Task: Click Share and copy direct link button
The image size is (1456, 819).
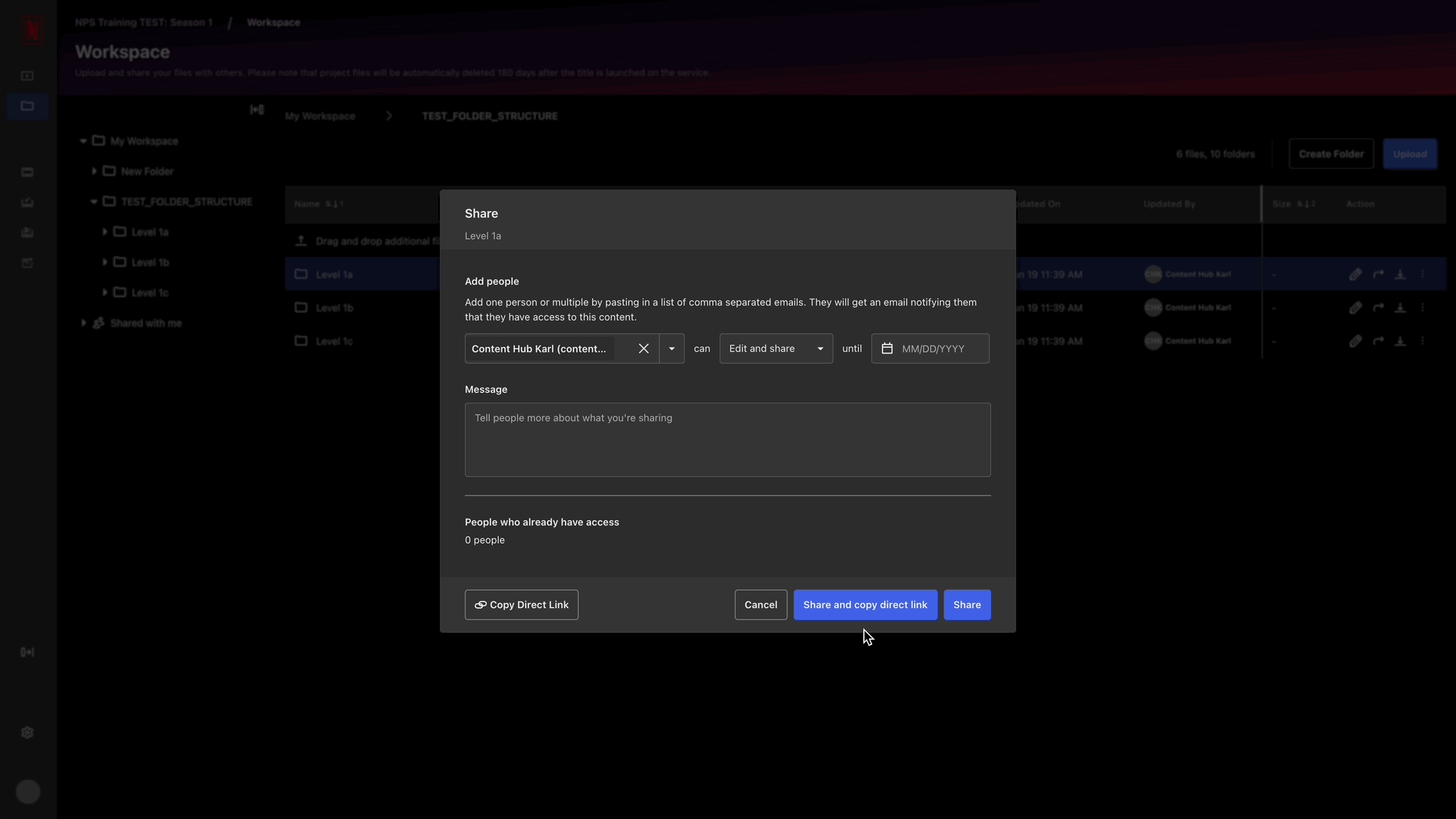Action: point(865,604)
